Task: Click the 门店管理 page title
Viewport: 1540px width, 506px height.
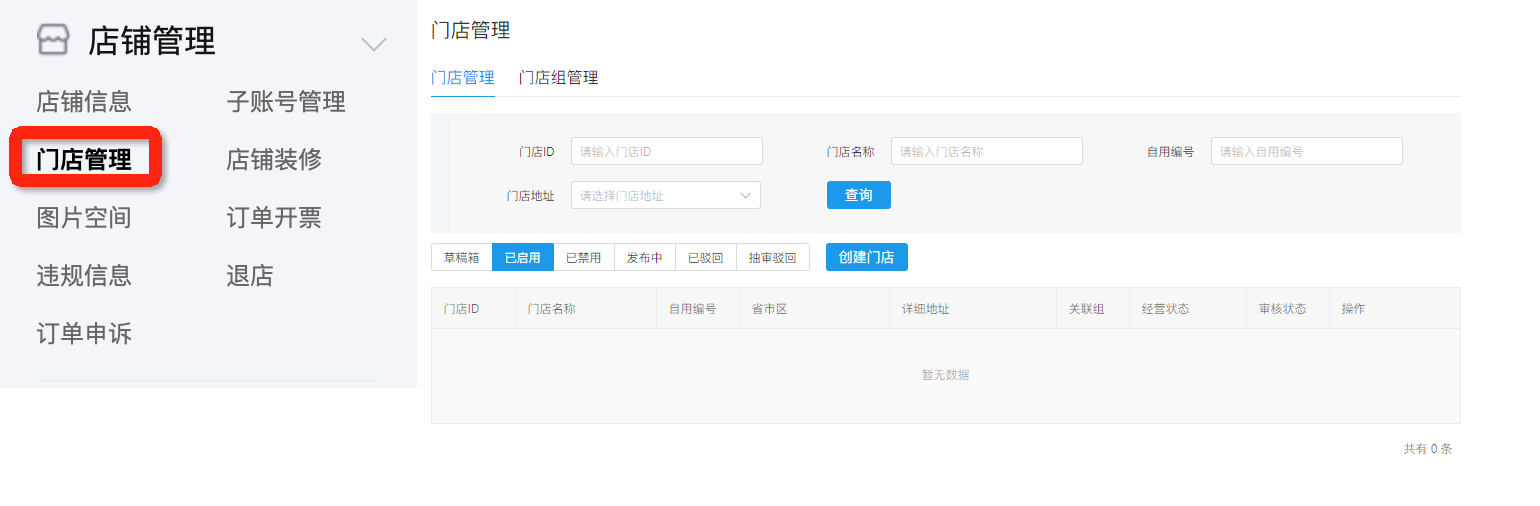Action: 471,30
